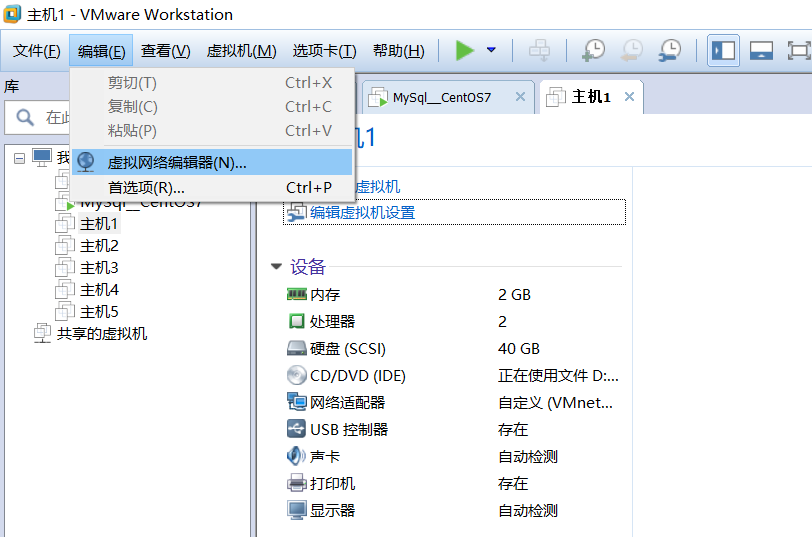Select 首选项(R)... menu entry
Viewport: 812px width, 537px height.
tap(212, 187)
